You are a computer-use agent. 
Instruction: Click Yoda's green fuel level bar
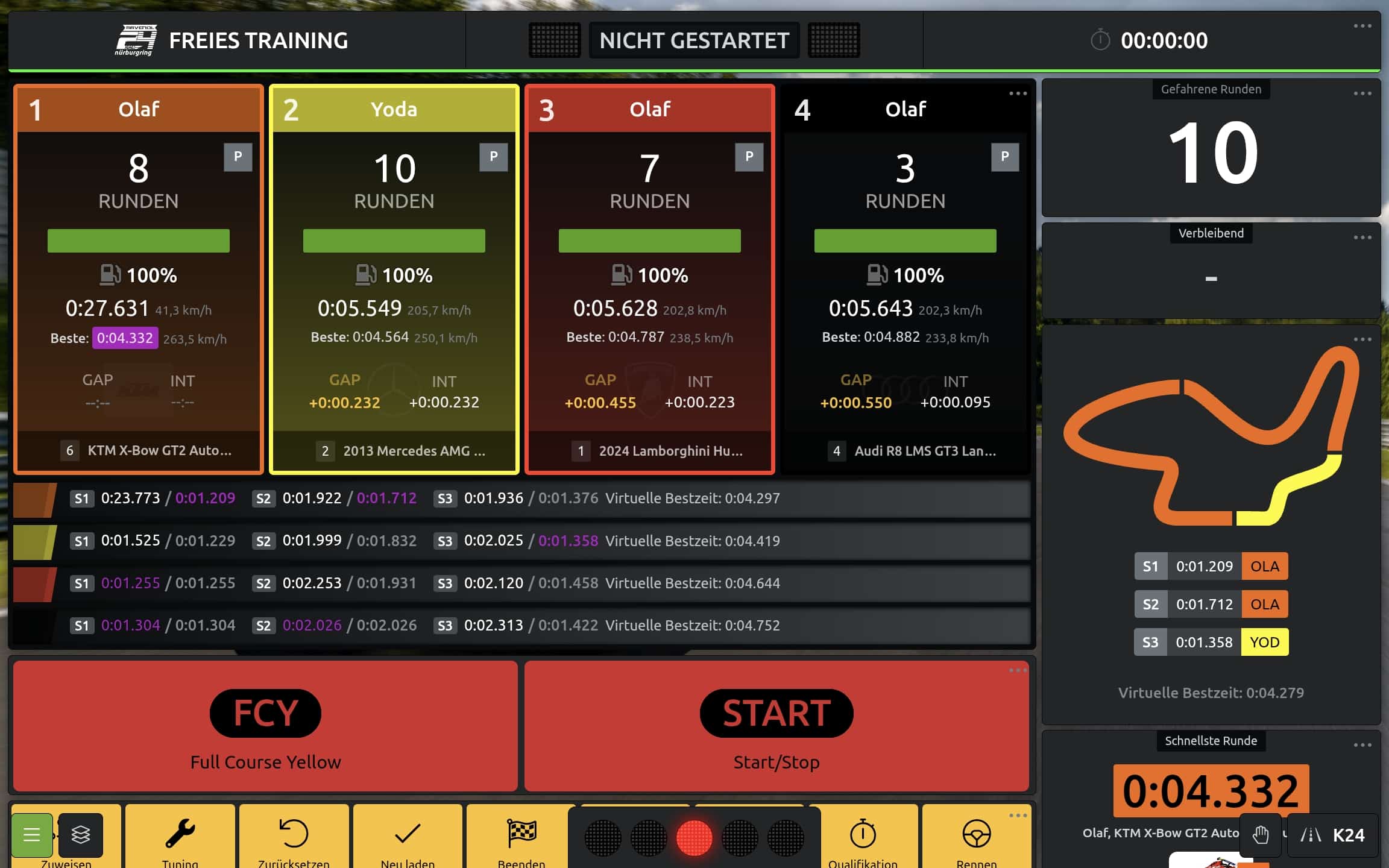pyautogui.click(x=394, y=241)
